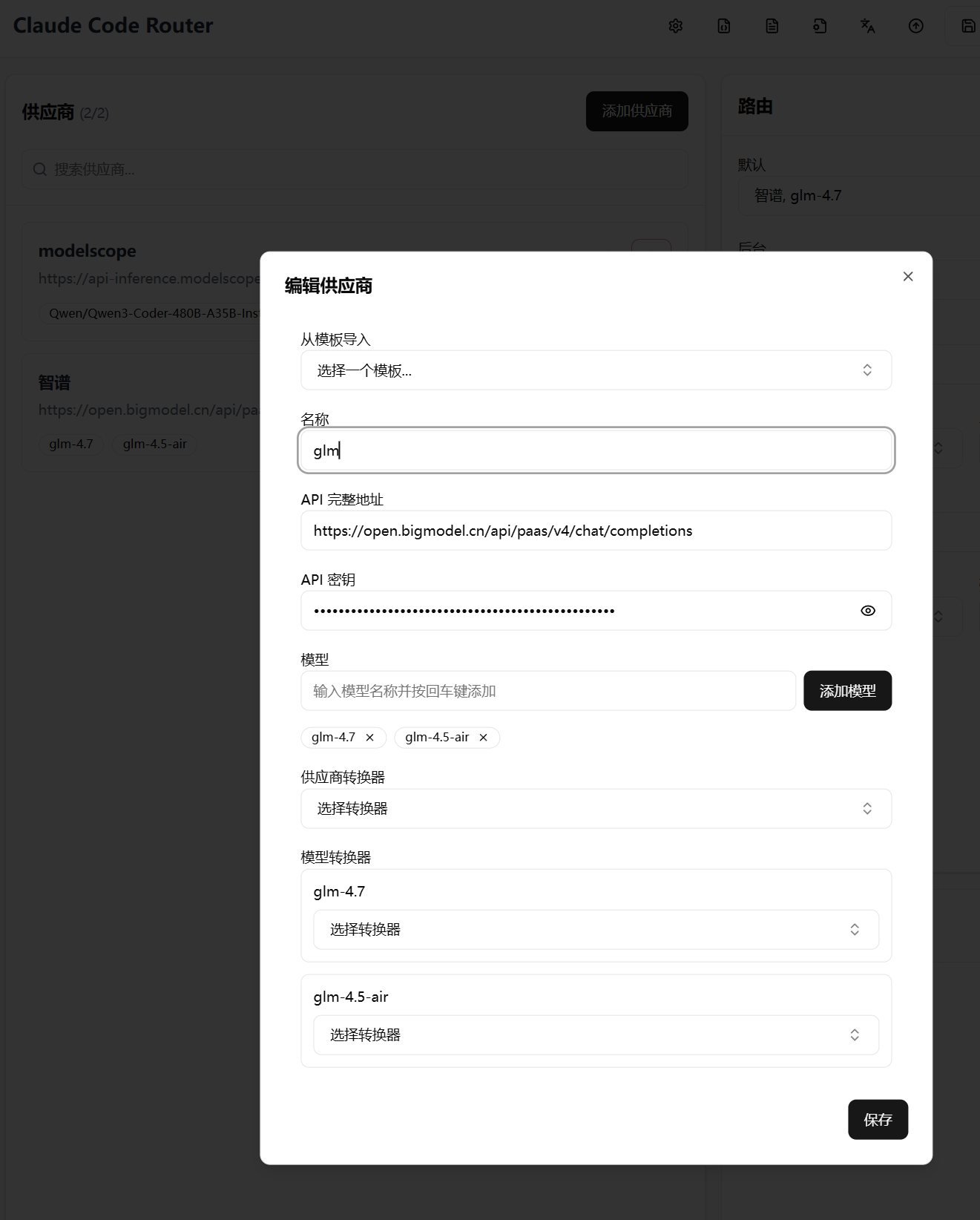Click the 模型转换器 section label

[x=336, y=857]
